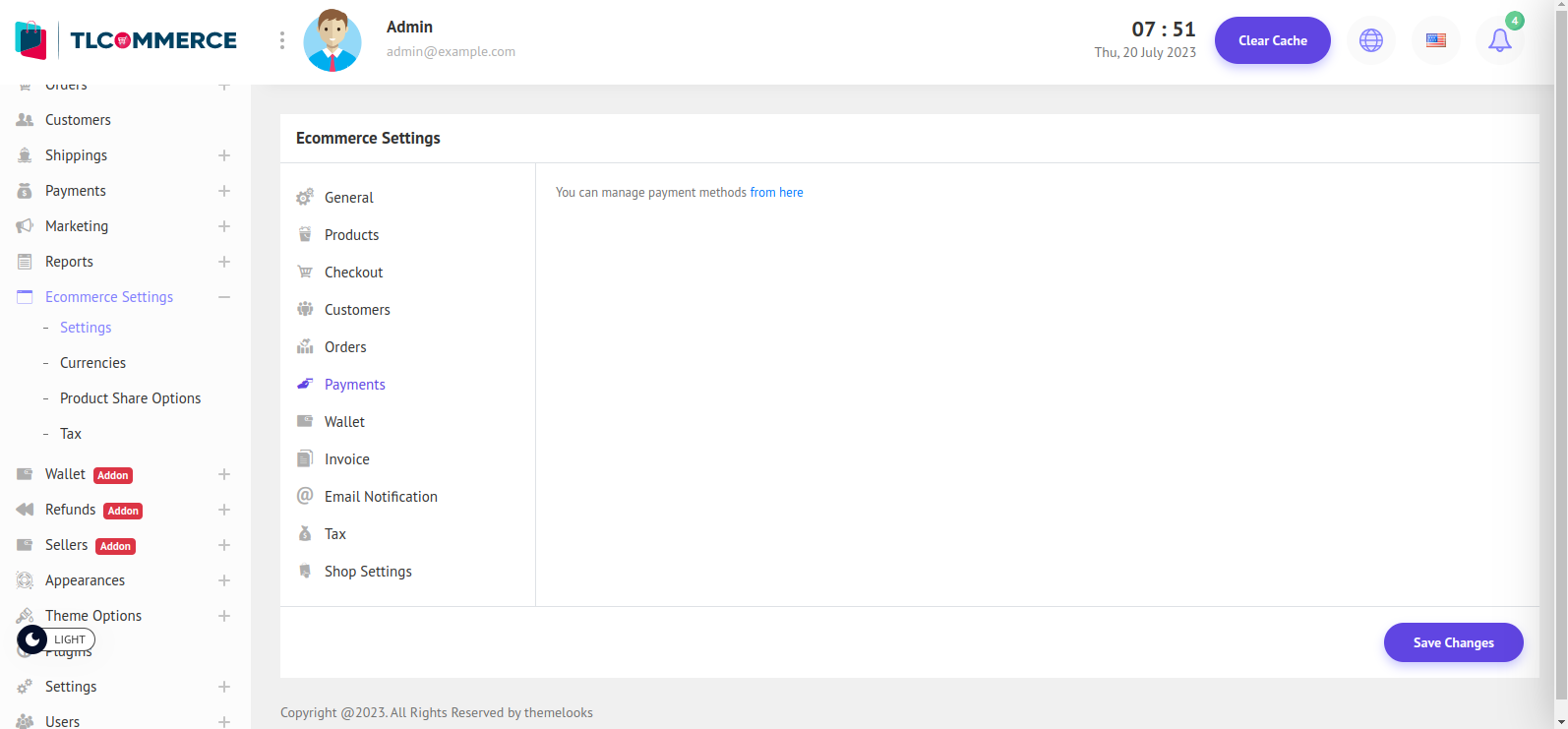Collapse the Ecommerce Settings sidebar section
Viewport: 1568px width, 729px height.
(x=224, y=297)
